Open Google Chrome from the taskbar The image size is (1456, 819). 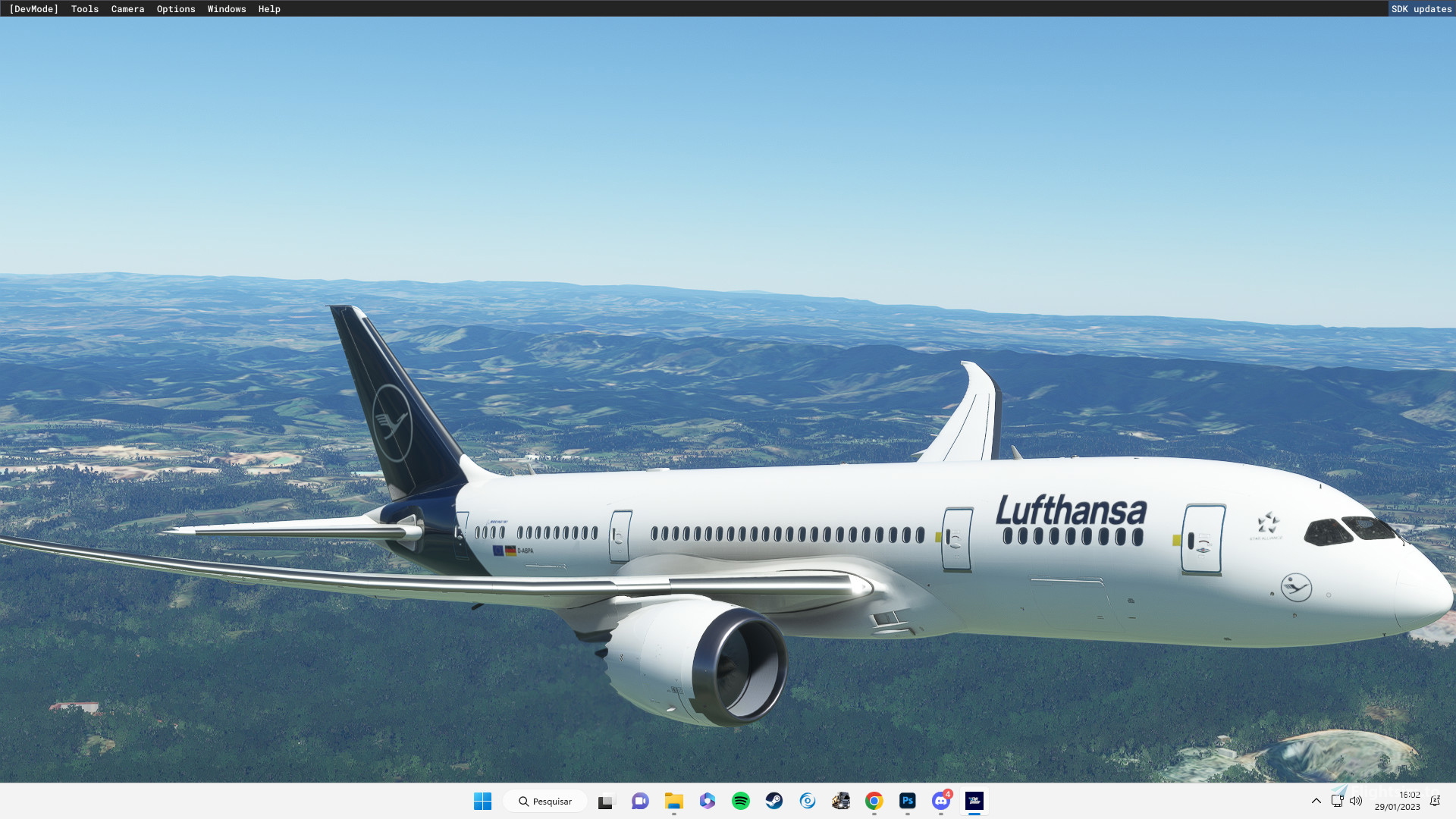874,801
